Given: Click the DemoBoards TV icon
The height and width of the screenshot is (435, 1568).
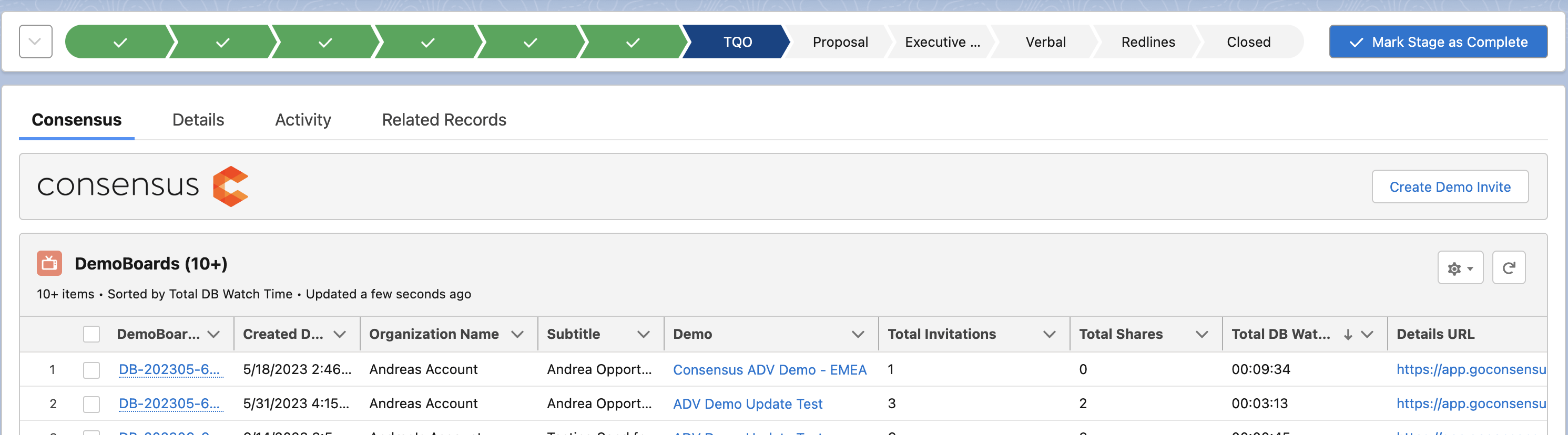Looking at the screenshot, I should click(49, 263).
